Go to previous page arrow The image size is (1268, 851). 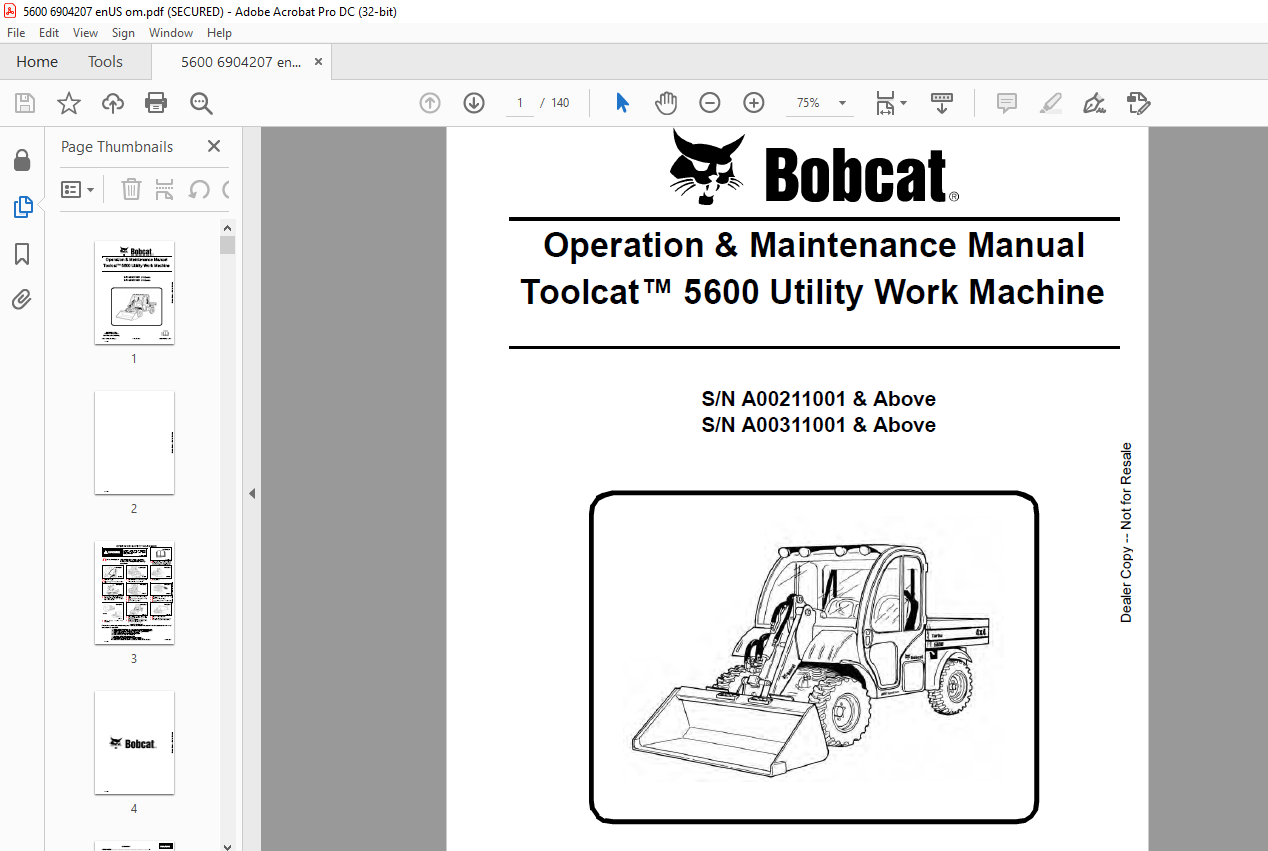point(430,103)
